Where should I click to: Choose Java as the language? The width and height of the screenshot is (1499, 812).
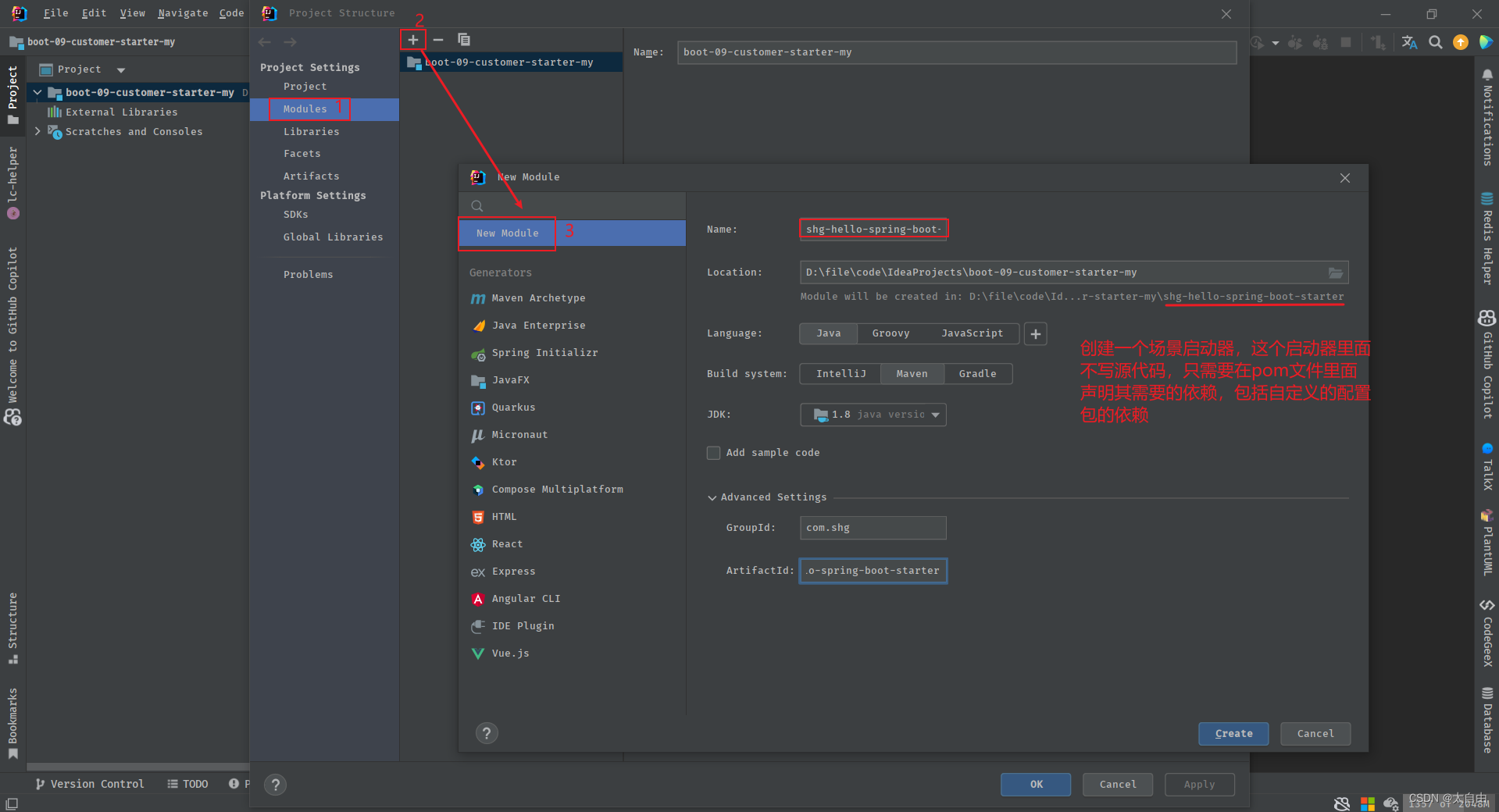coord(829,333)
